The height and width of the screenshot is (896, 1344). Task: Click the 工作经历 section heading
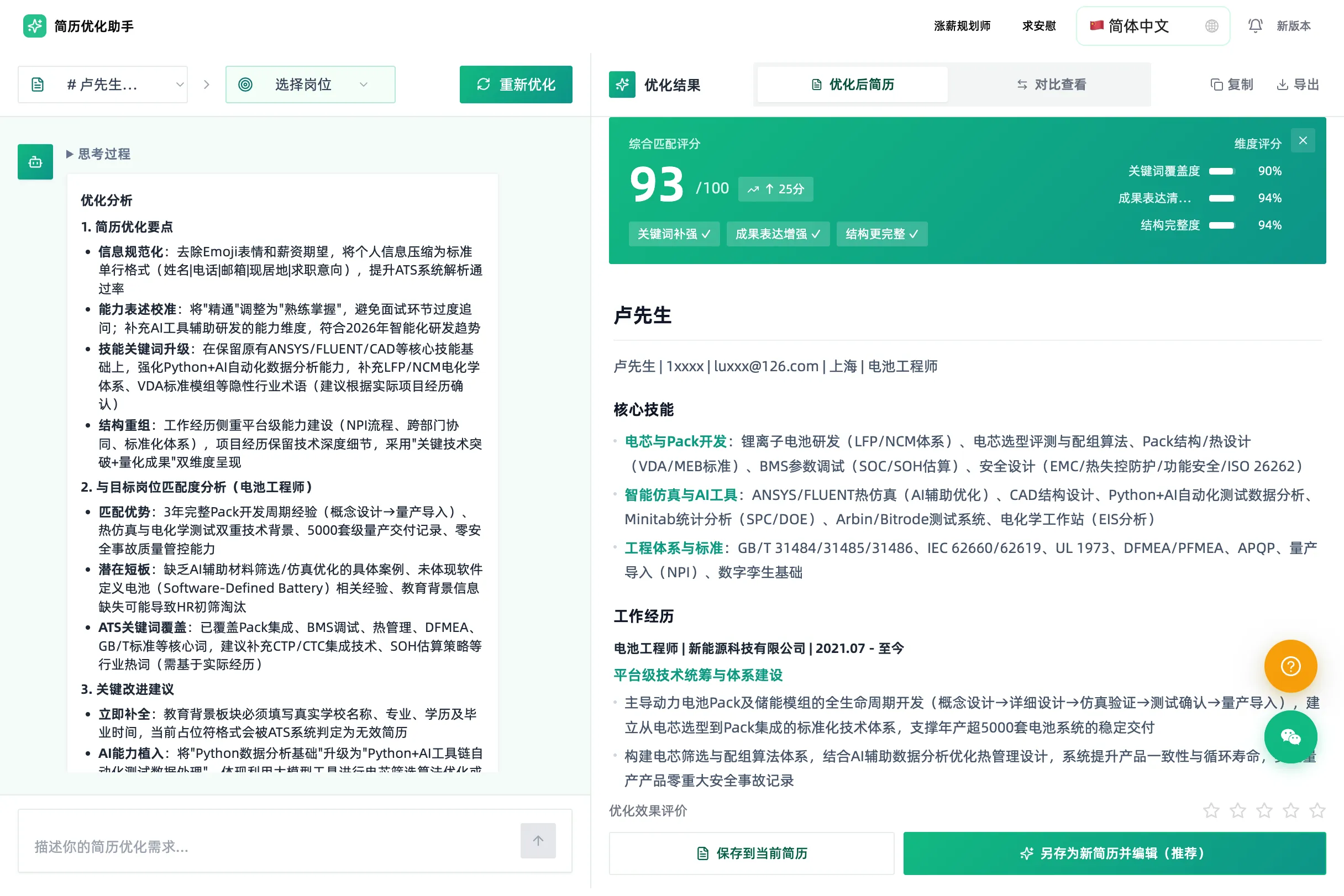(x=643, y=616)
